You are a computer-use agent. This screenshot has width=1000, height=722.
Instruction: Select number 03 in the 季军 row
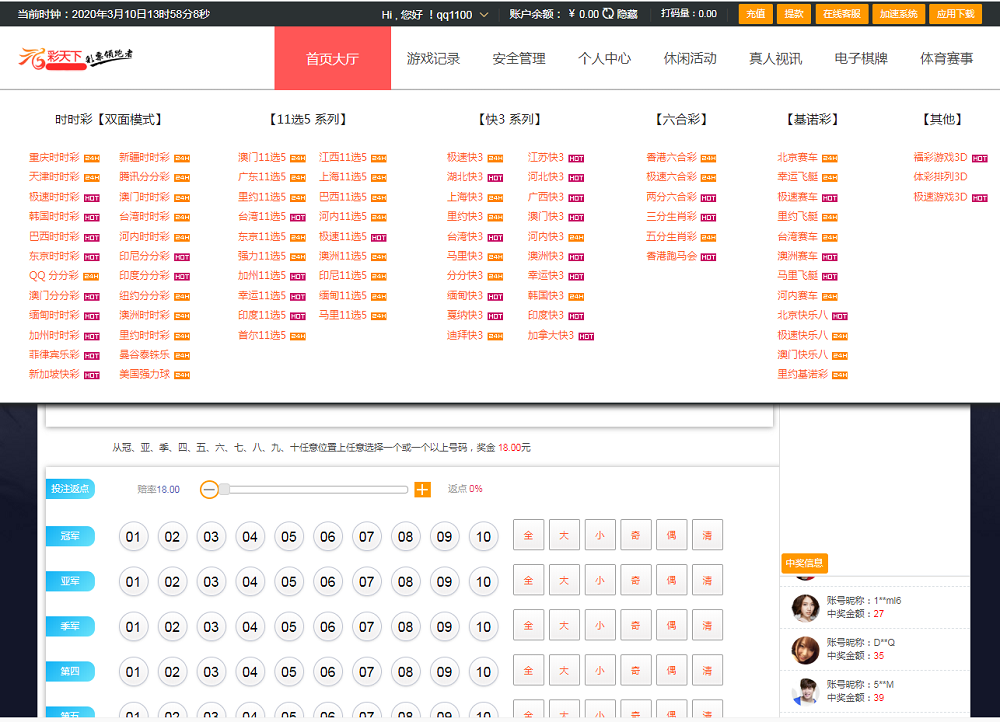(211, 627)
